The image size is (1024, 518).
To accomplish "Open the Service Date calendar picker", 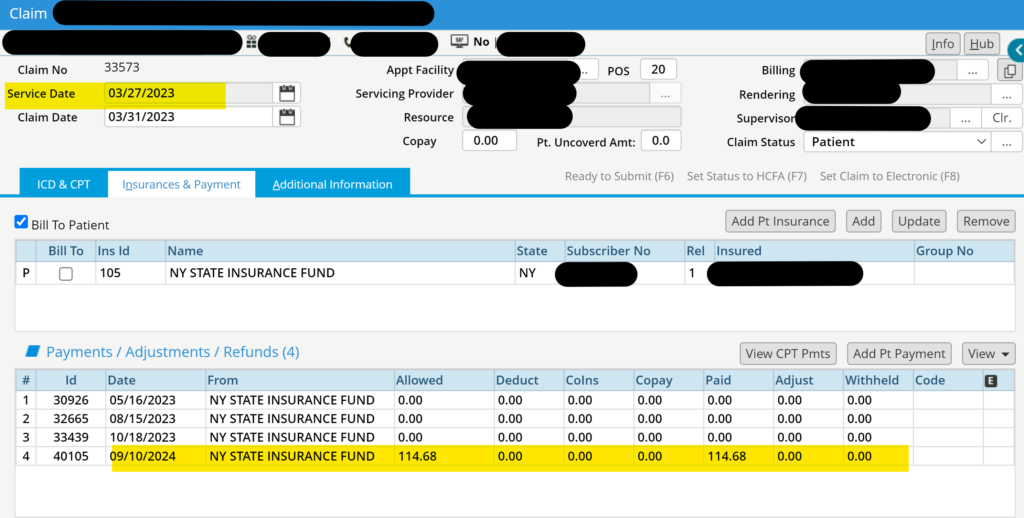I will [287, 93].
